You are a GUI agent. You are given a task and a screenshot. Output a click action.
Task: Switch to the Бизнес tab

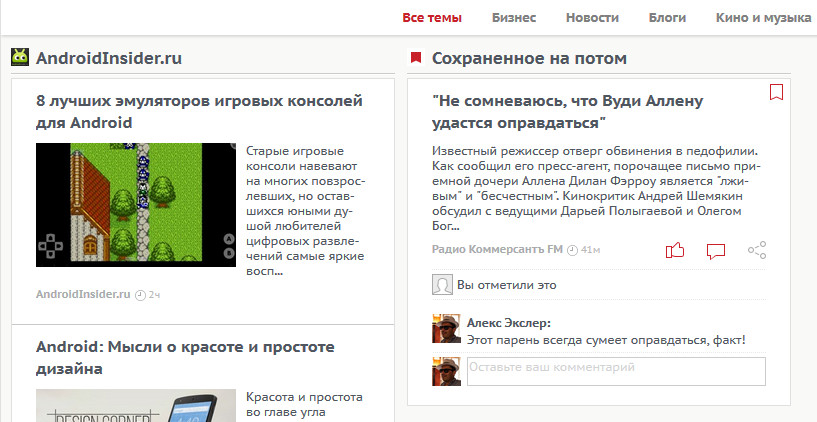pos(514,18)
